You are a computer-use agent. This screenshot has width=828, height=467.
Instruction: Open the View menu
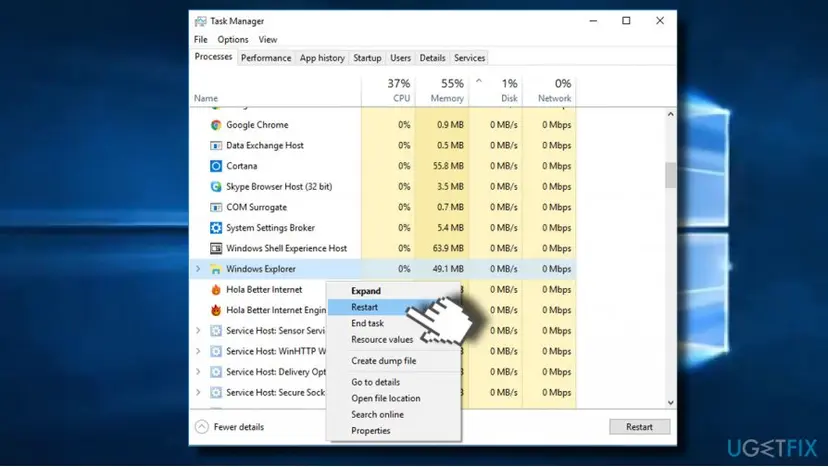pyautogui.click(x=268, y=40)
